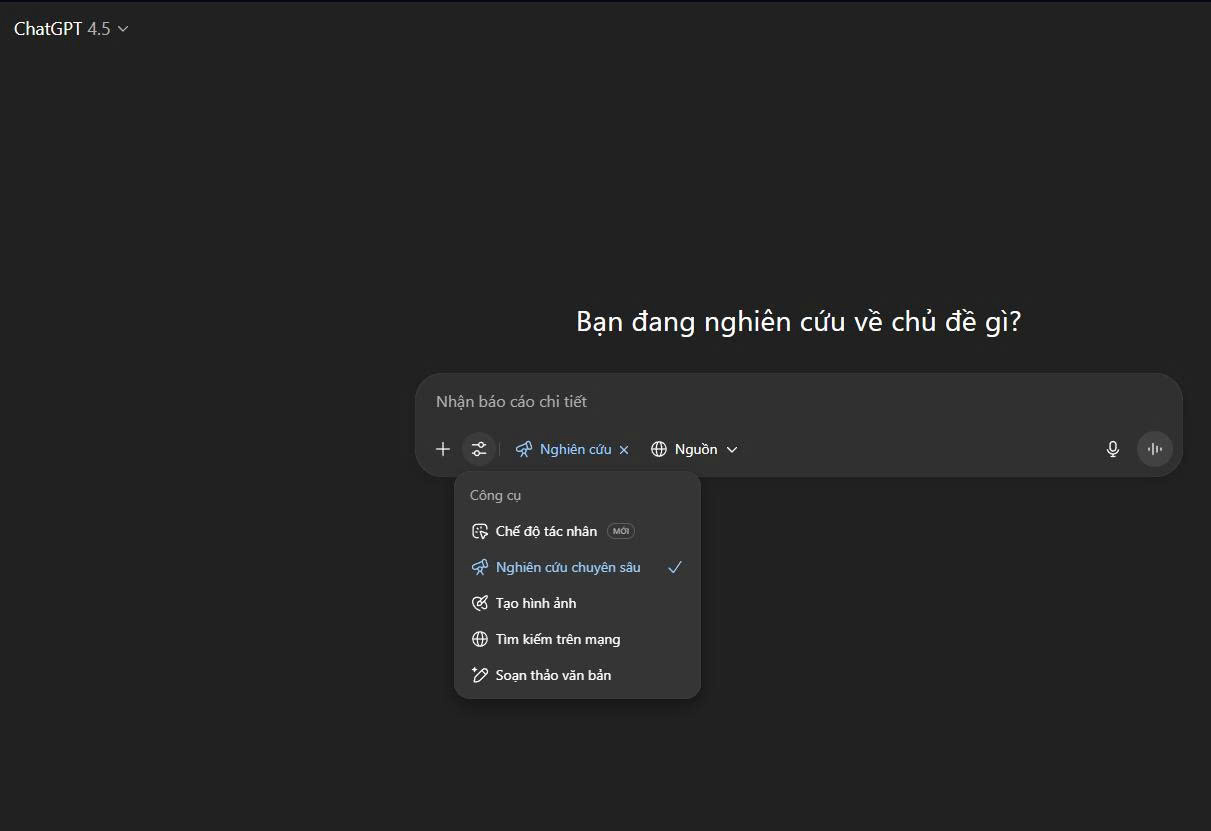Click the heading Bạn đang nghiên cứu về chủ đề gì?
Image resolution: width=1211 pixels, height=831 pixels.
(798, 322)
